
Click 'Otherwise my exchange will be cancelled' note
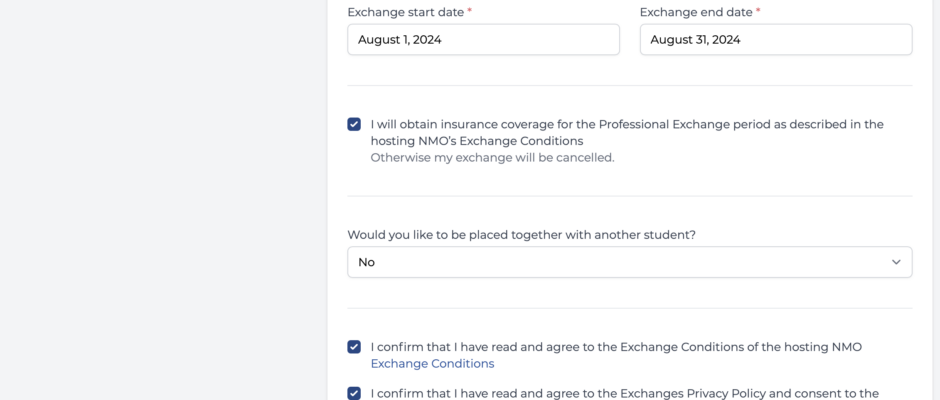coord(492,158)
